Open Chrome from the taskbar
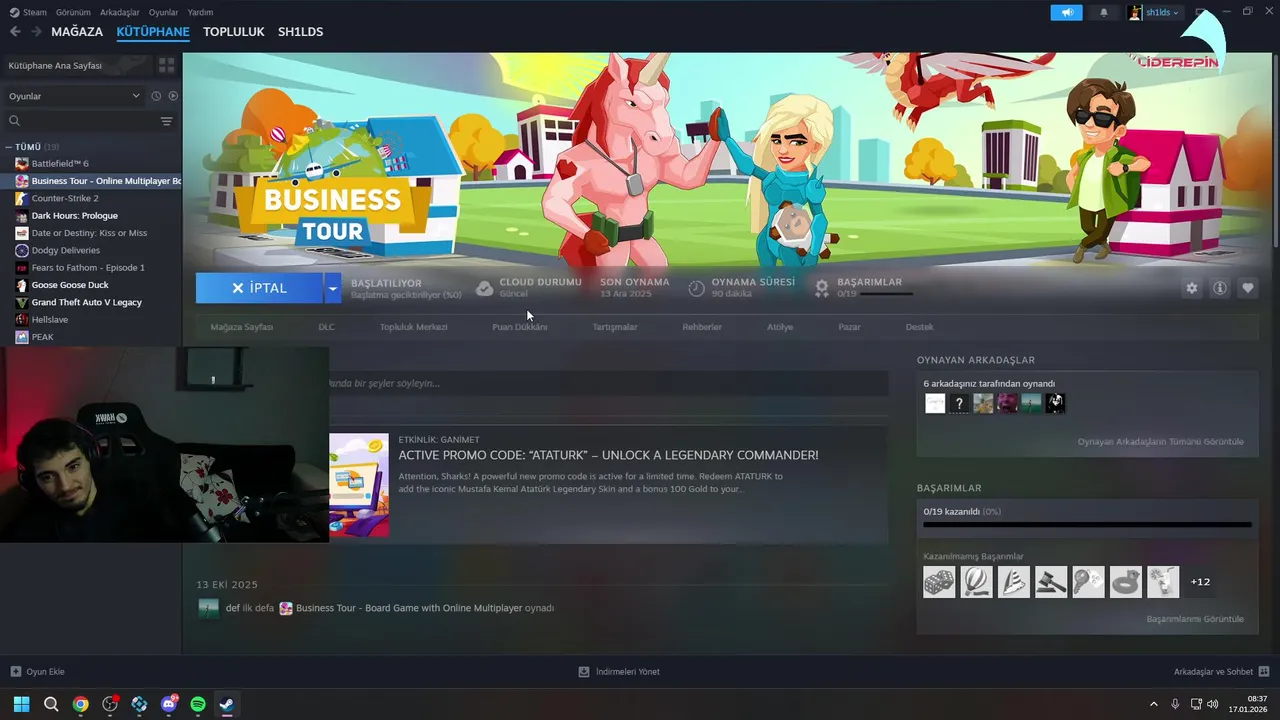Image resolution: width=1280 pixels, height=720 pixels. [80, 704]
